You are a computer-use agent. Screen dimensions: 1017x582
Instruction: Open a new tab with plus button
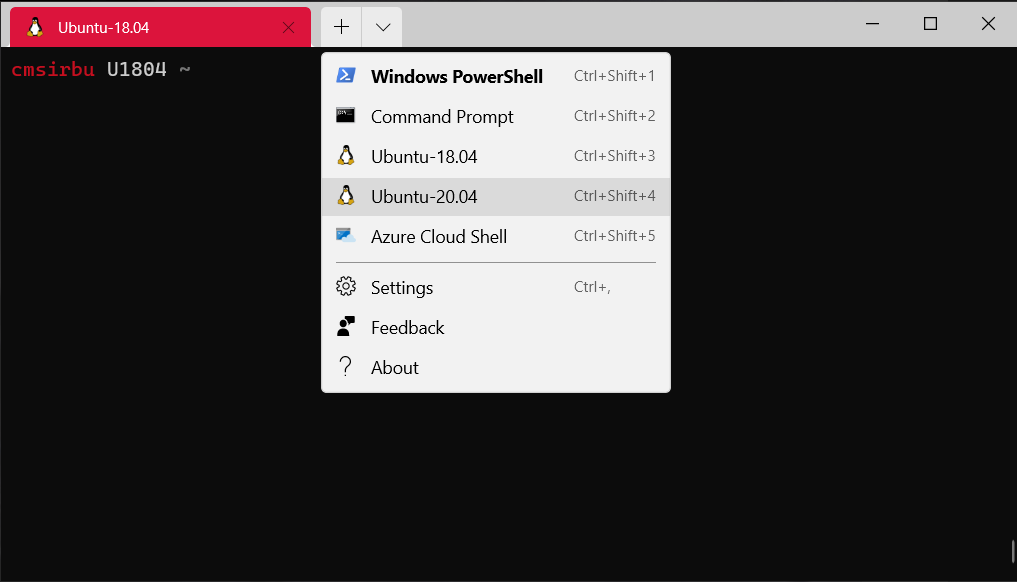click(x=341, y=27)
